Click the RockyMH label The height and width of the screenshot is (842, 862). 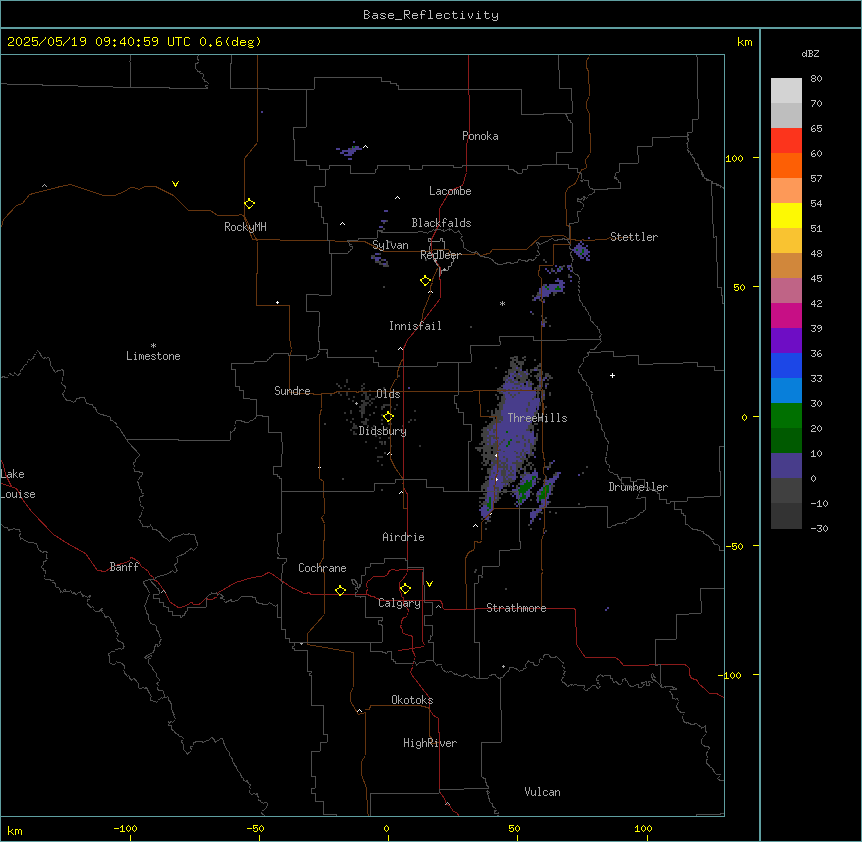point(245,227)
